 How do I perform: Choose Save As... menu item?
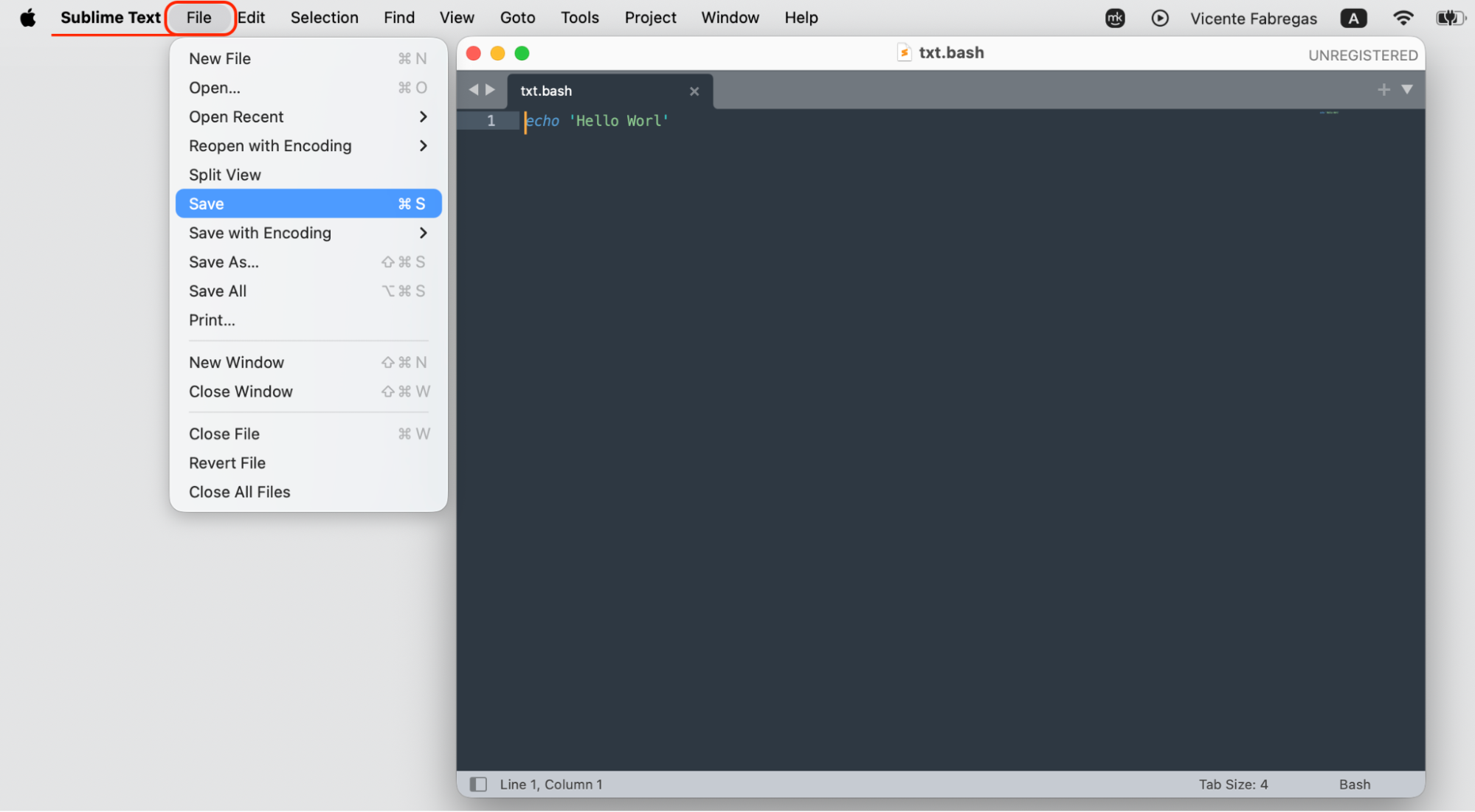pos(308,262)
